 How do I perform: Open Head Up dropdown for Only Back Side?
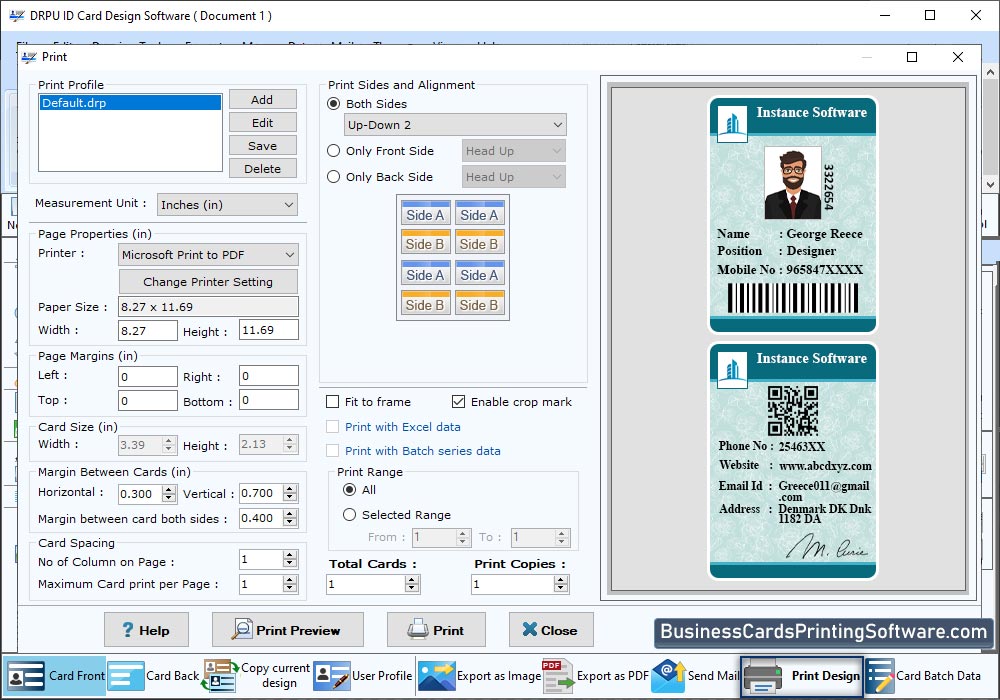[x=513, y=177]
